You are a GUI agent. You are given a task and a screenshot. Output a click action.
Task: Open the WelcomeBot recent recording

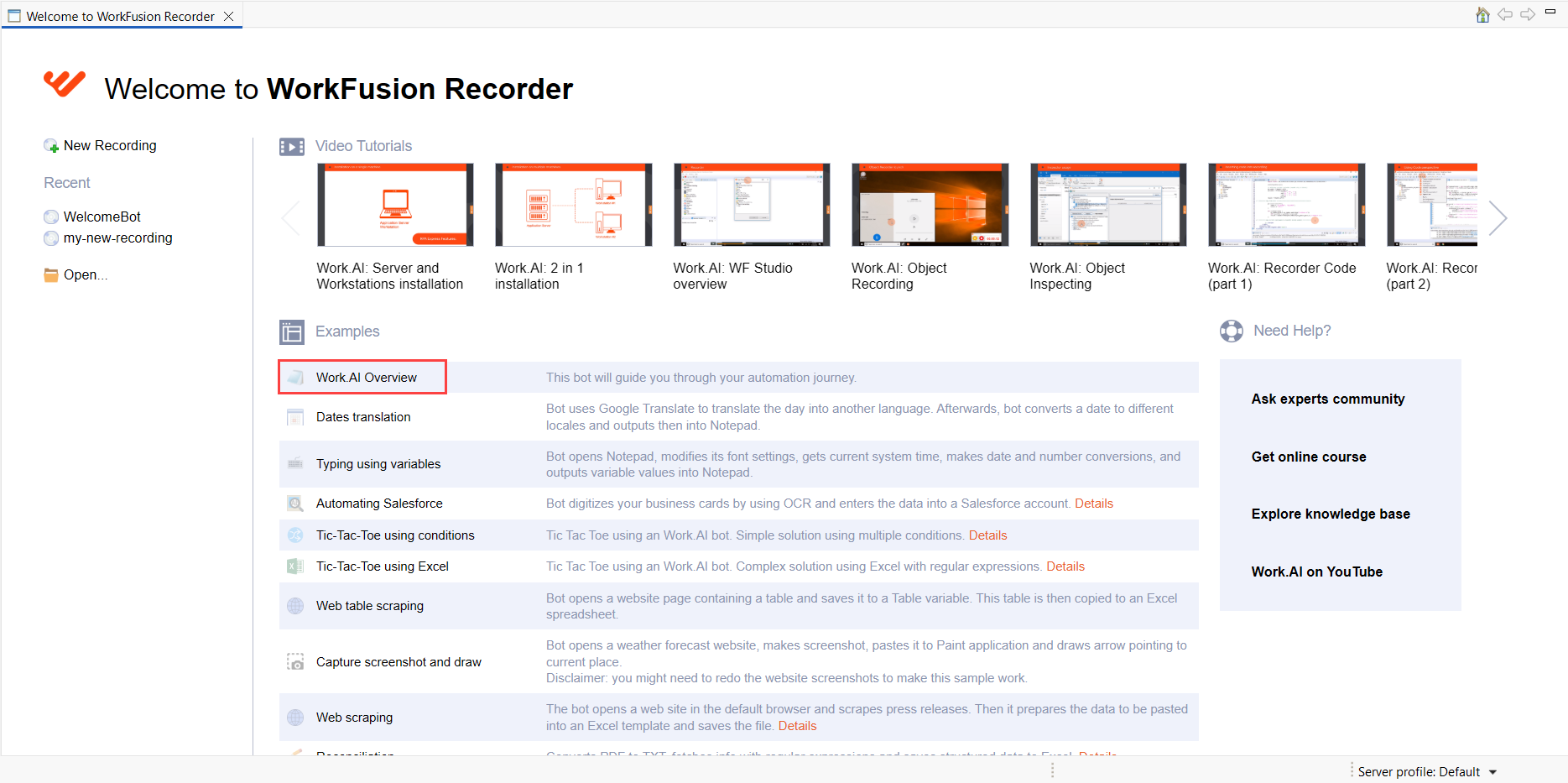click(102, 217)
